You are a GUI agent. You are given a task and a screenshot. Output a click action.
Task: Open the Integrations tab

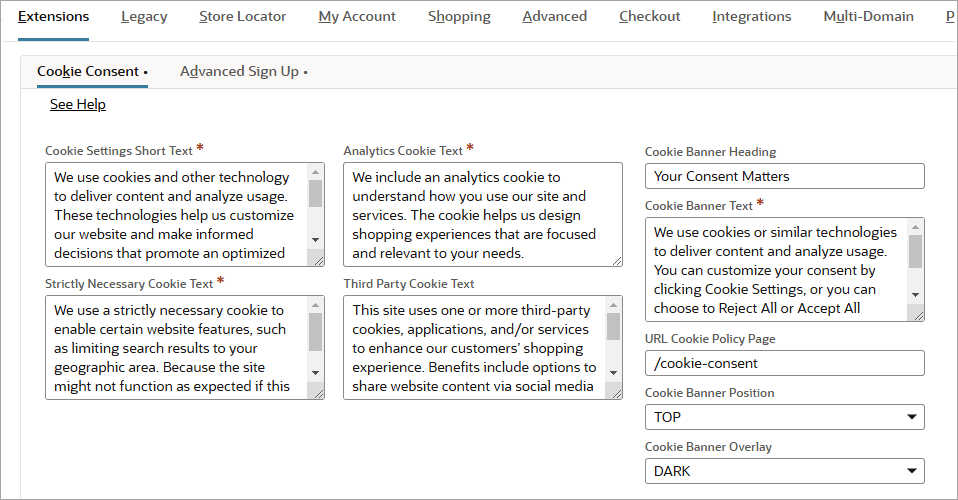751,17
